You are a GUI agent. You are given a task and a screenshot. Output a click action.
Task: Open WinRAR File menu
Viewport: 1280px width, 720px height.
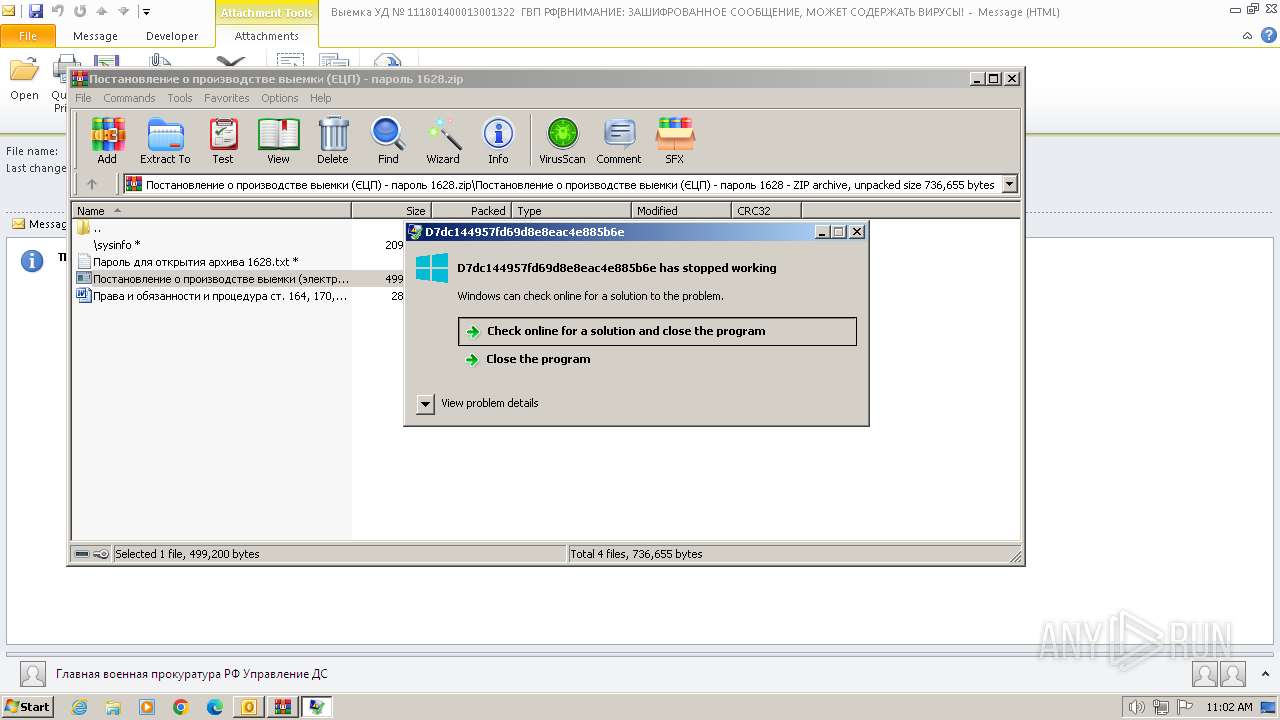click(x=83, y=98)
